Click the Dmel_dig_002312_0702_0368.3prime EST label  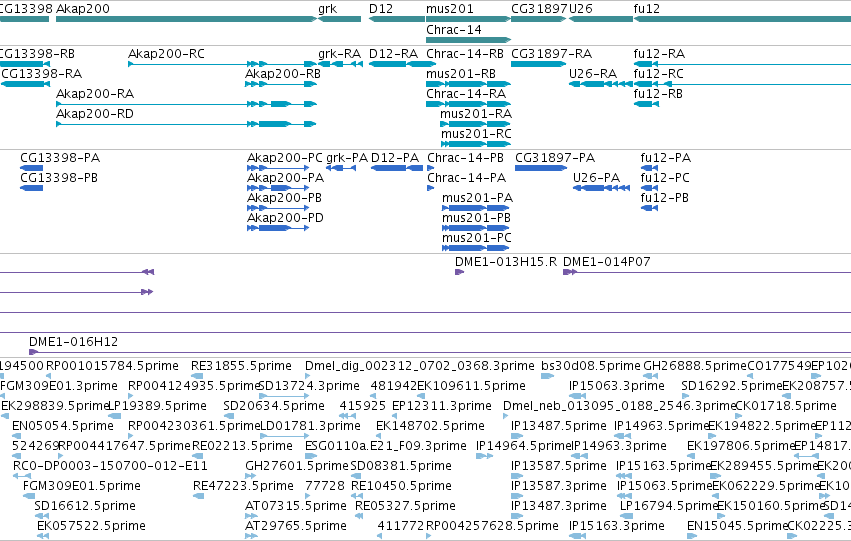click(420, 366)
